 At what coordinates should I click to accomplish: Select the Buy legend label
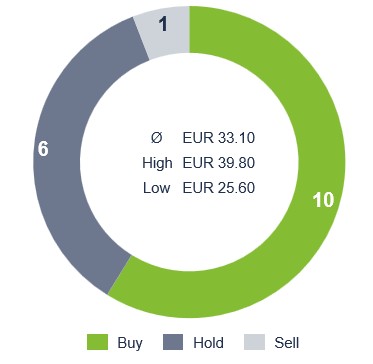(x=130, y=343)
